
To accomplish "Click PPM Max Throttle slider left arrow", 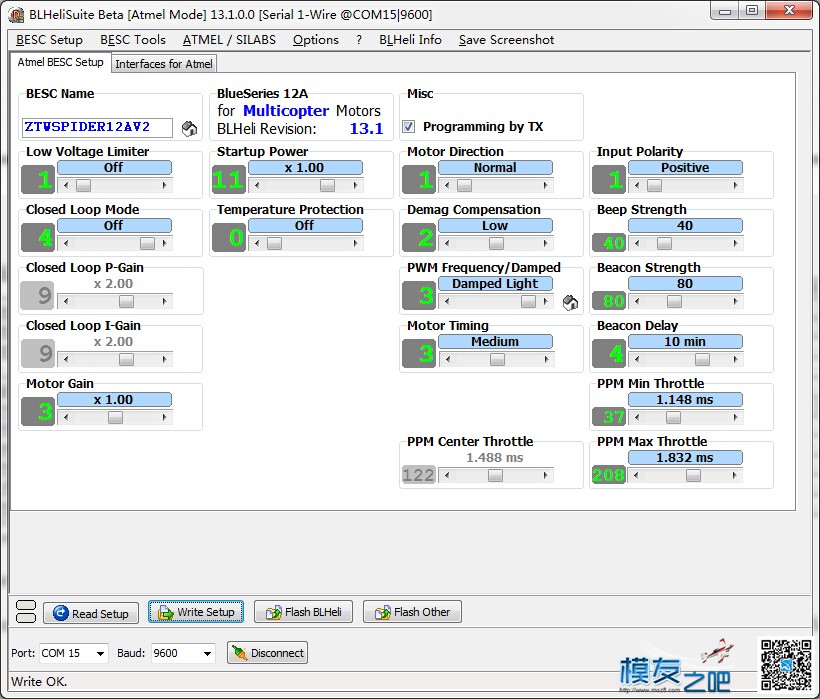I will coord(636,476).
